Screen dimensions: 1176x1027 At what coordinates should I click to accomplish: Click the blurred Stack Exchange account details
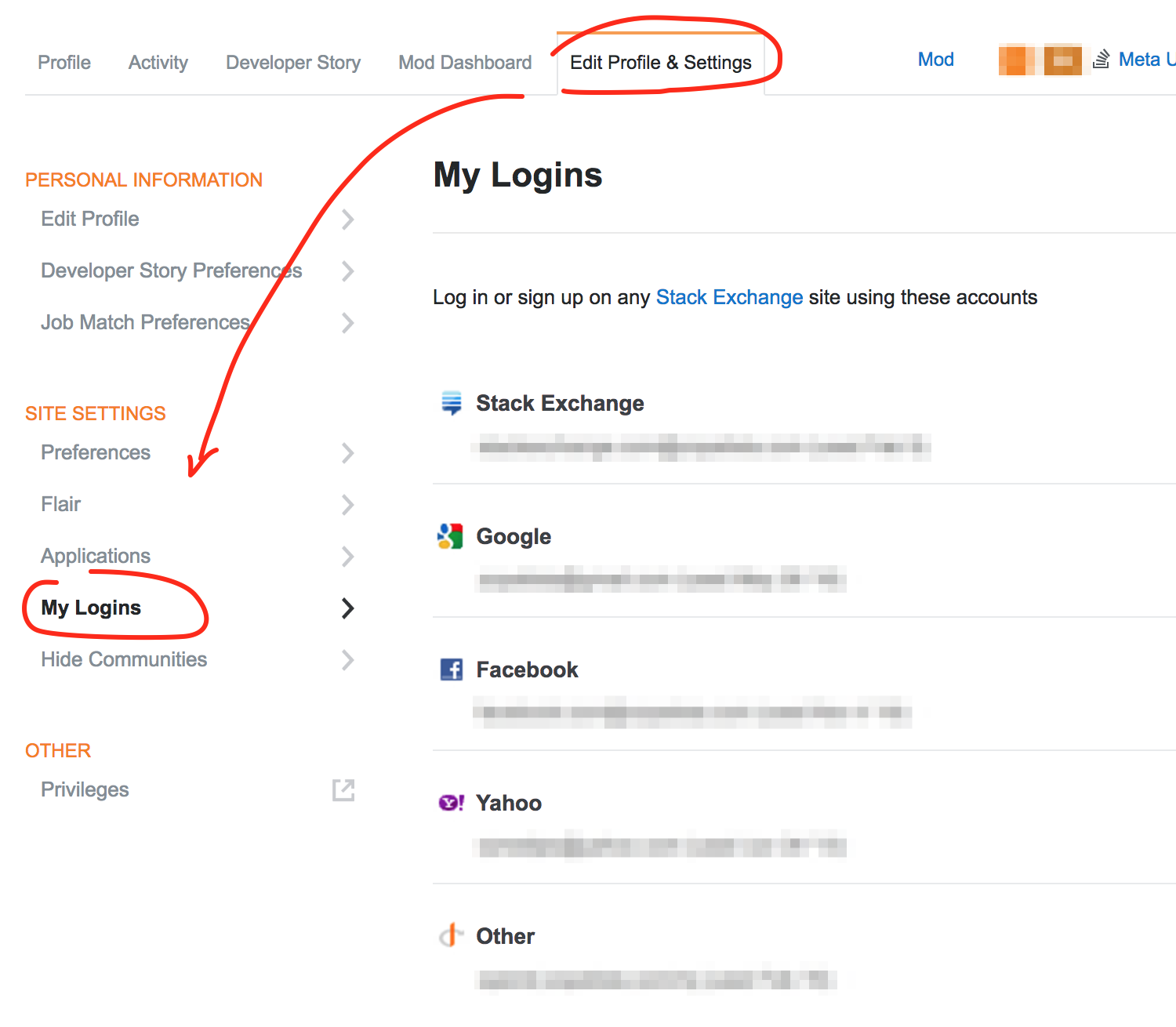702,448
